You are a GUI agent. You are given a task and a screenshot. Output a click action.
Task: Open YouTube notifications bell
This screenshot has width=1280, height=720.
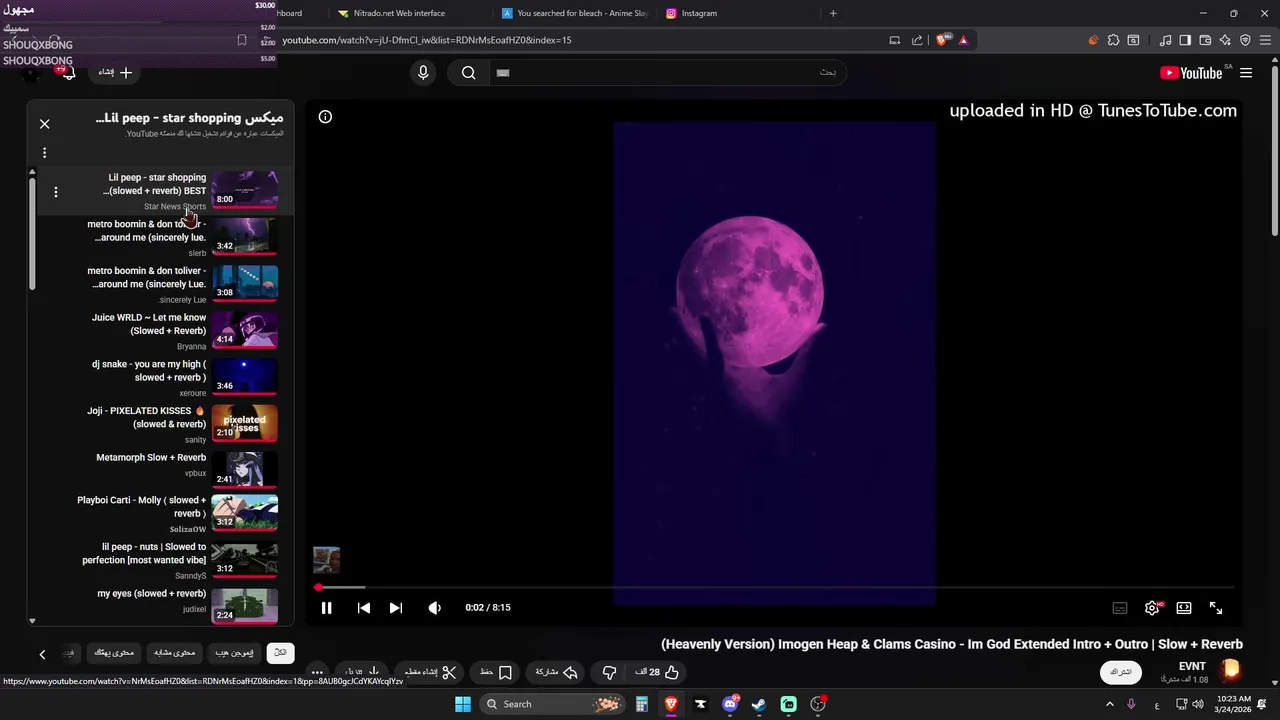coord(66,73)
